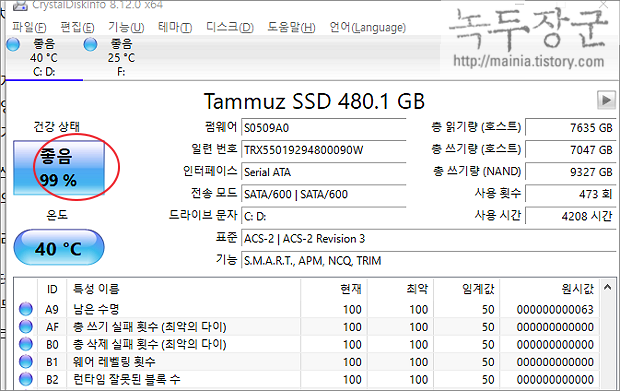Select the 웨어 레벨링 횟수 attribute row
Image resolution: width=620 pixels, height=391 pixels.
pos(307,361)
